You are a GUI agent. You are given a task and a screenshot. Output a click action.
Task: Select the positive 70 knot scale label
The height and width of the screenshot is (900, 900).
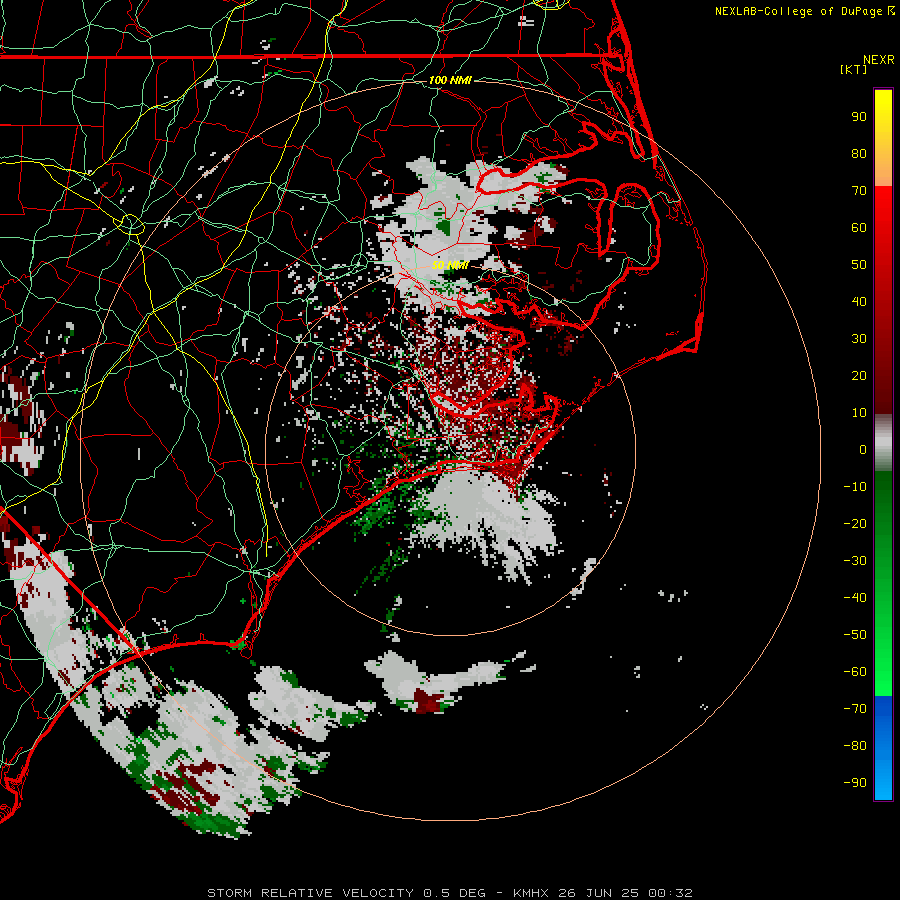tap(859, 191)
